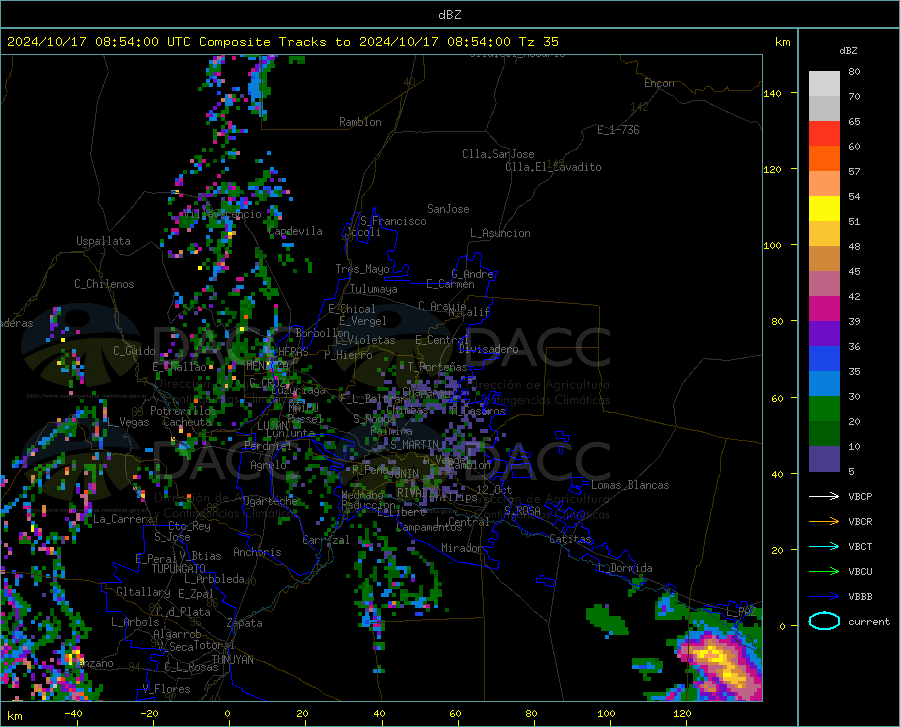Click the 'L_Dormida' map label

624,569
